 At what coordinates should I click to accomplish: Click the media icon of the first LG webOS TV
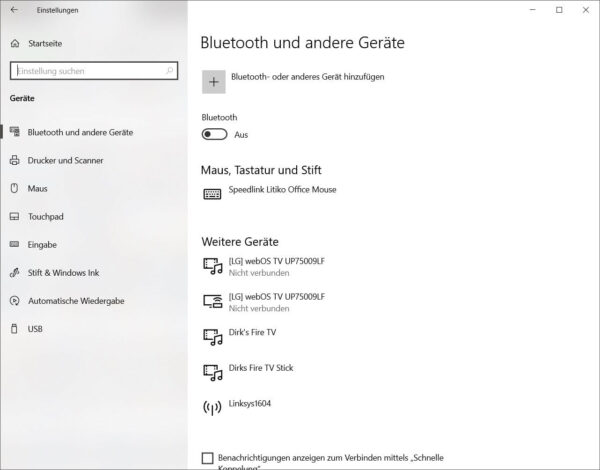pos(212,266)
